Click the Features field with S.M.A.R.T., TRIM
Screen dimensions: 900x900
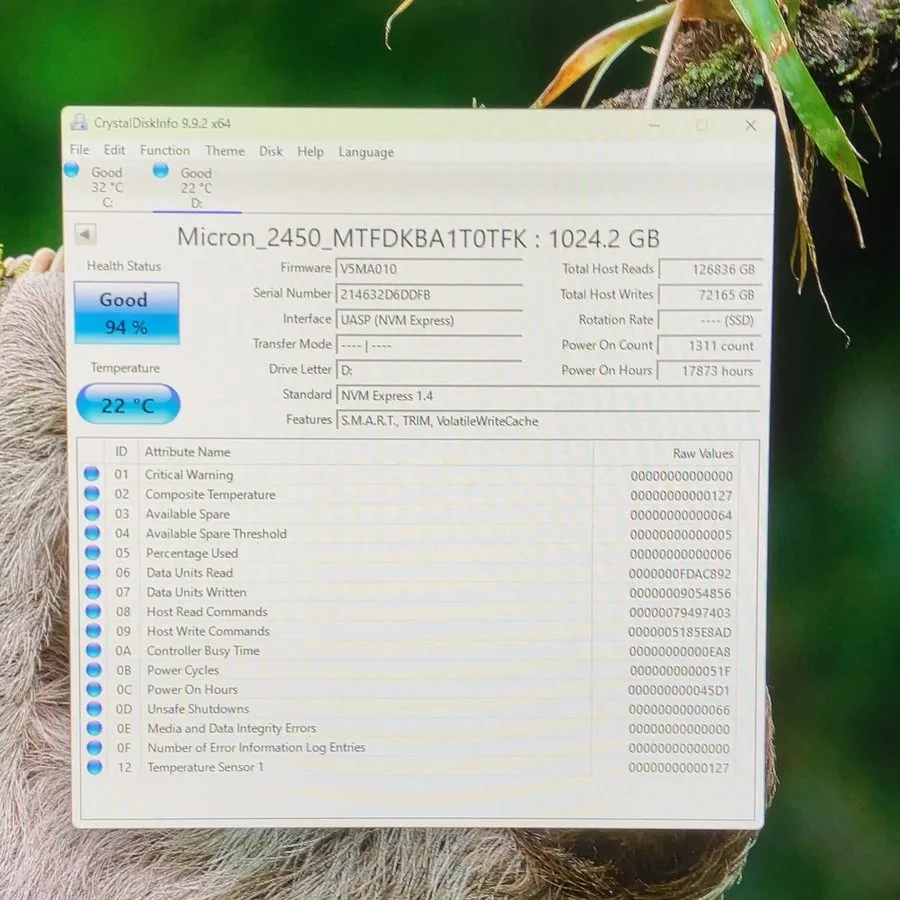pos(549,421)
